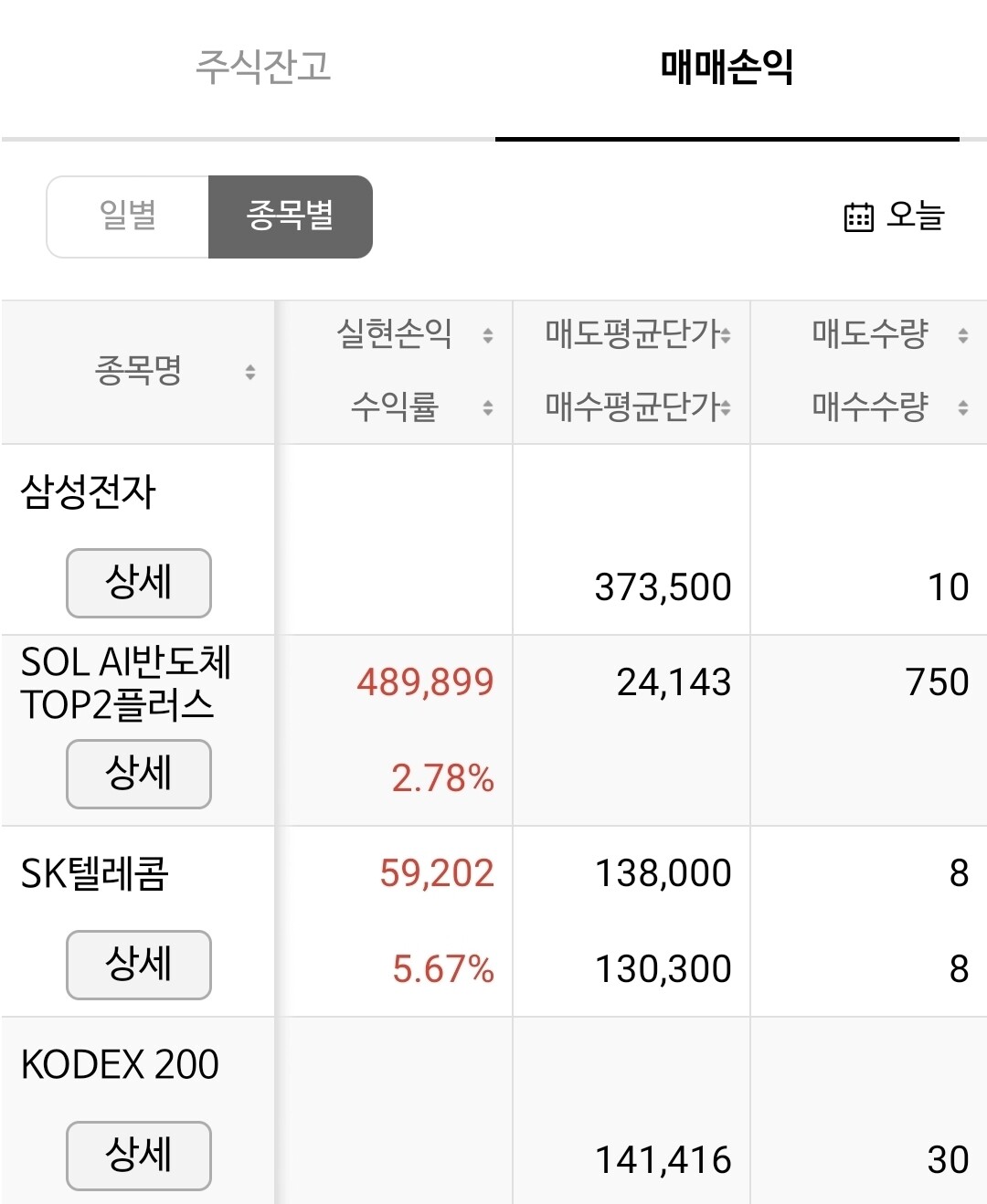This screenshot has height=1204, width=987.
Task: Sort by 매도수량 arrow icon
Action: click(963, 335)
